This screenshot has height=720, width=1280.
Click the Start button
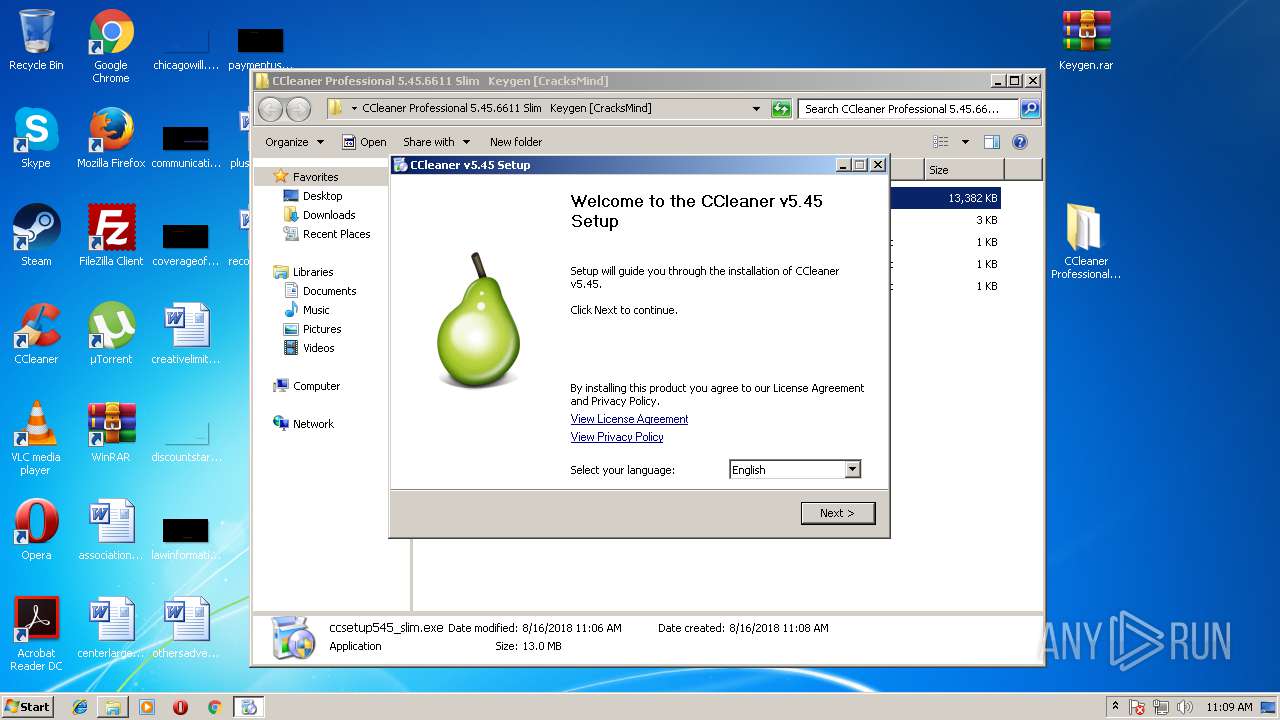coord(28,707)
